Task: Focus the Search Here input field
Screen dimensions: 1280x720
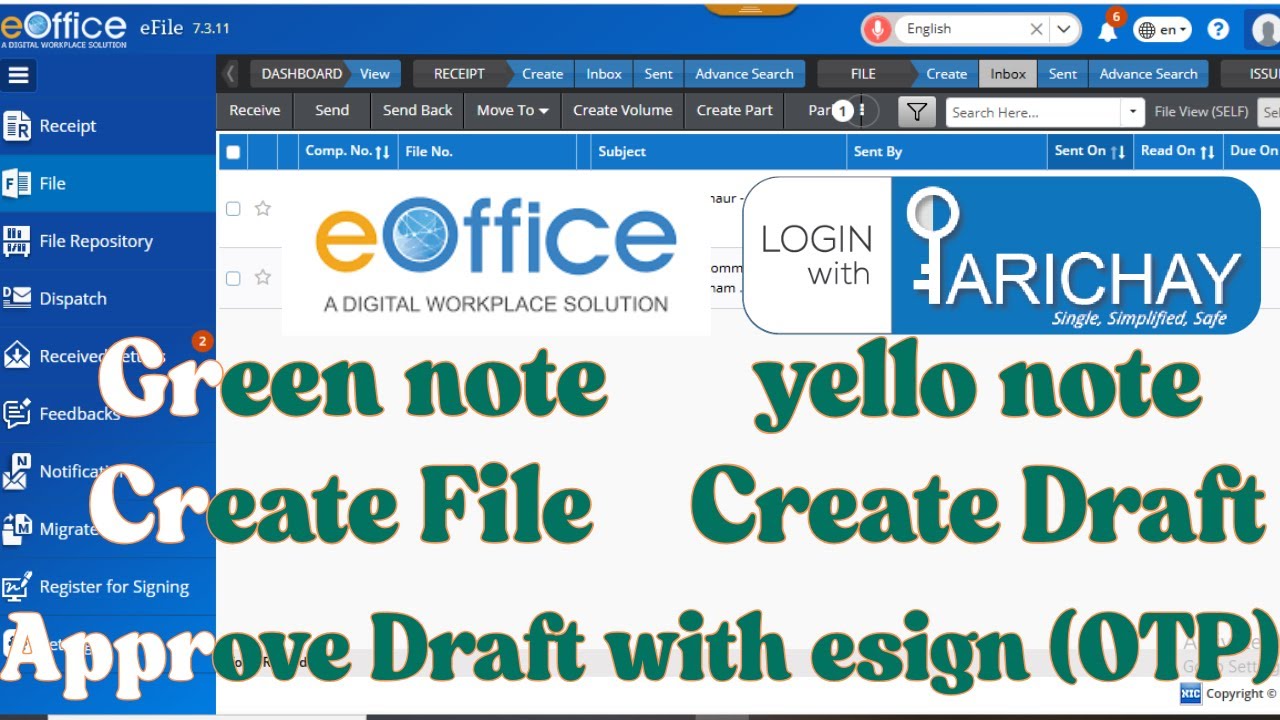Action: coord(1034,112)
